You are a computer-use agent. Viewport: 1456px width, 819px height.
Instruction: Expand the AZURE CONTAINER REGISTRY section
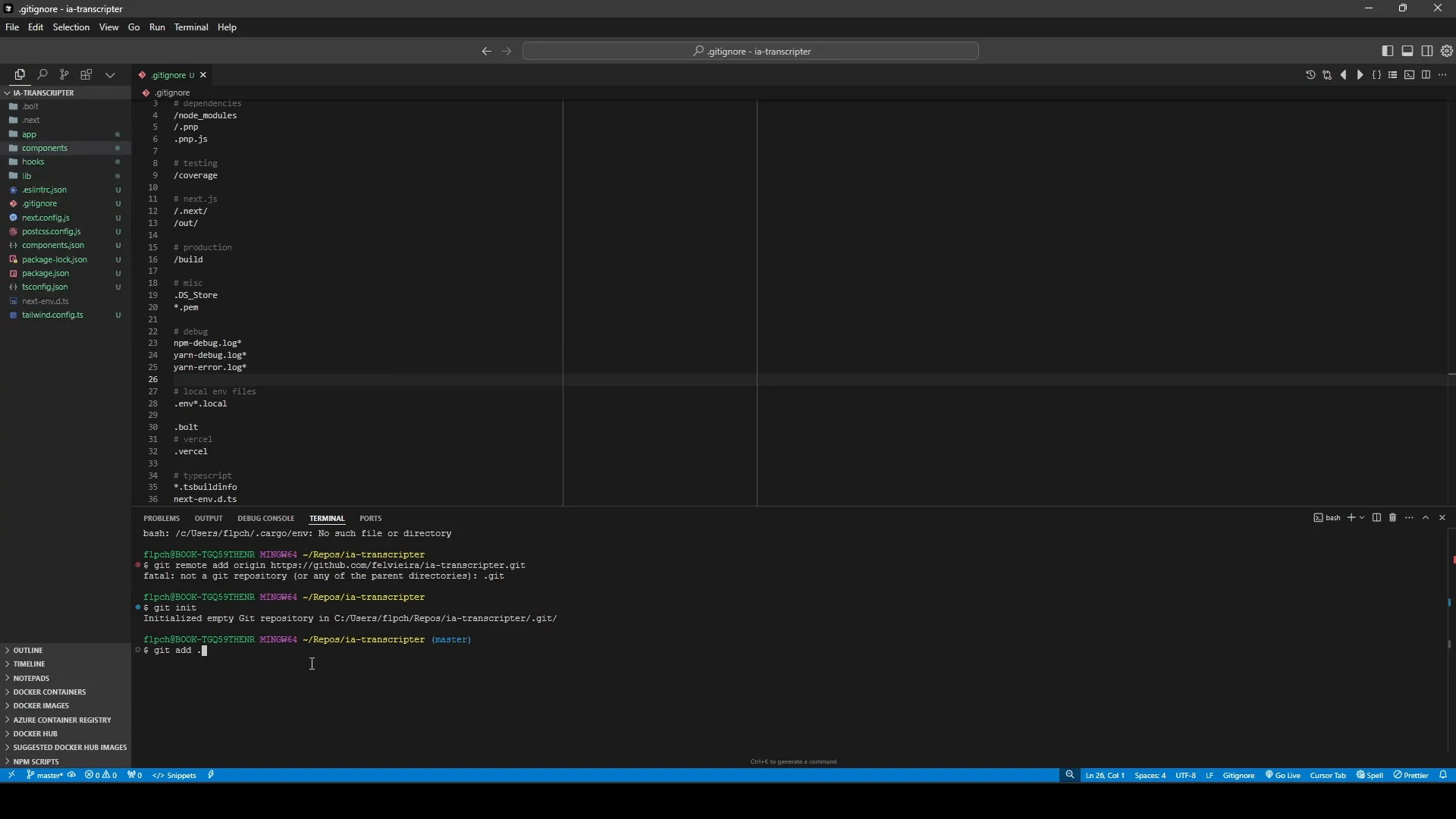pos(65,720)
